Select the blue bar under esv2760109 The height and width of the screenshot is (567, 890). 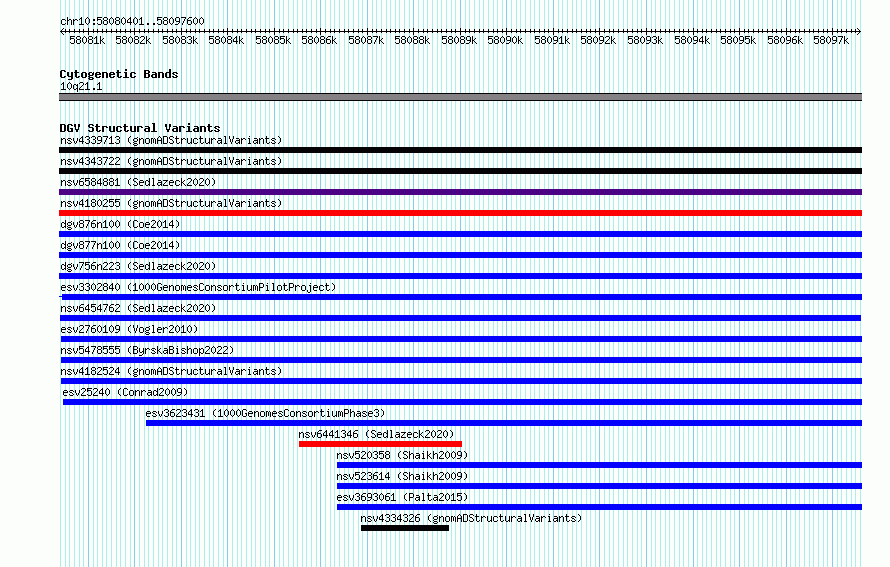pos(461,339)
